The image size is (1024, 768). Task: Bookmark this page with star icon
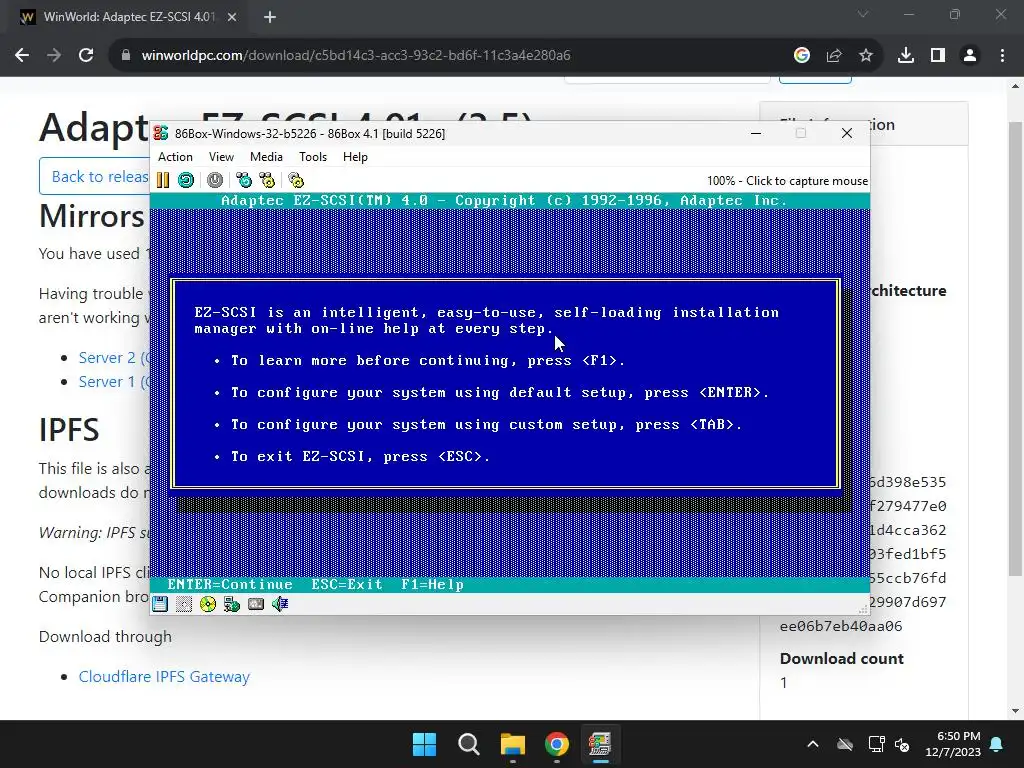[x=866, y=56]
